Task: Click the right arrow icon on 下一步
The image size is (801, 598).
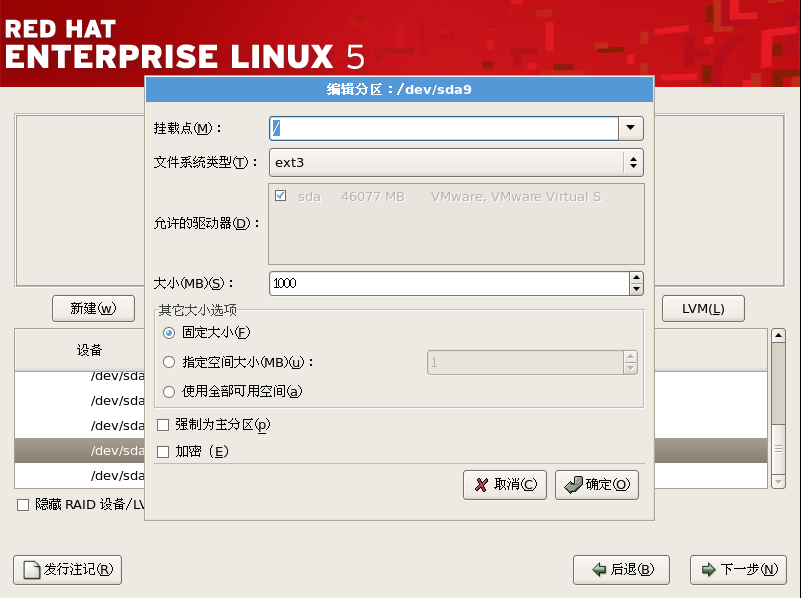Action: click(x=709, y=569)
